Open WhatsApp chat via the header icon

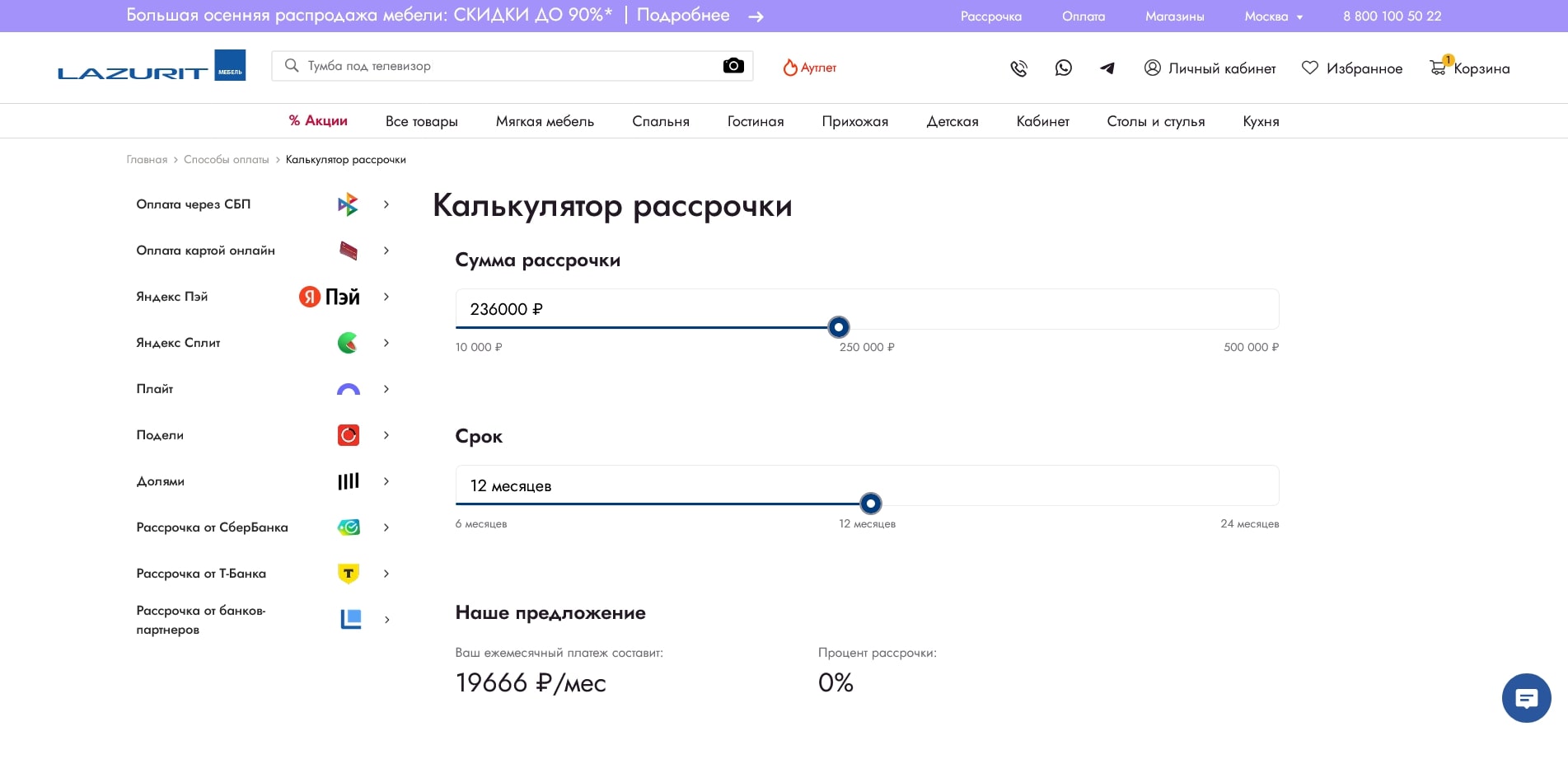1063,68
